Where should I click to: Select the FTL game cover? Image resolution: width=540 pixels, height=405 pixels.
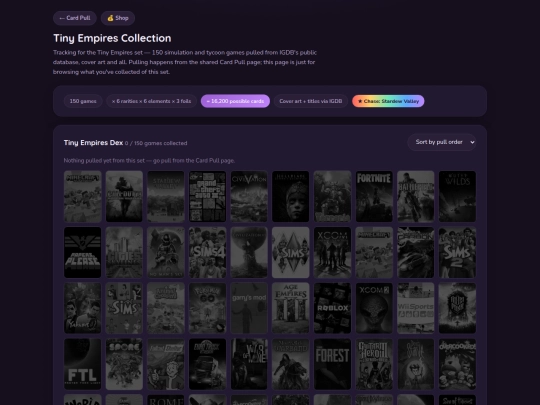point(83,364)
